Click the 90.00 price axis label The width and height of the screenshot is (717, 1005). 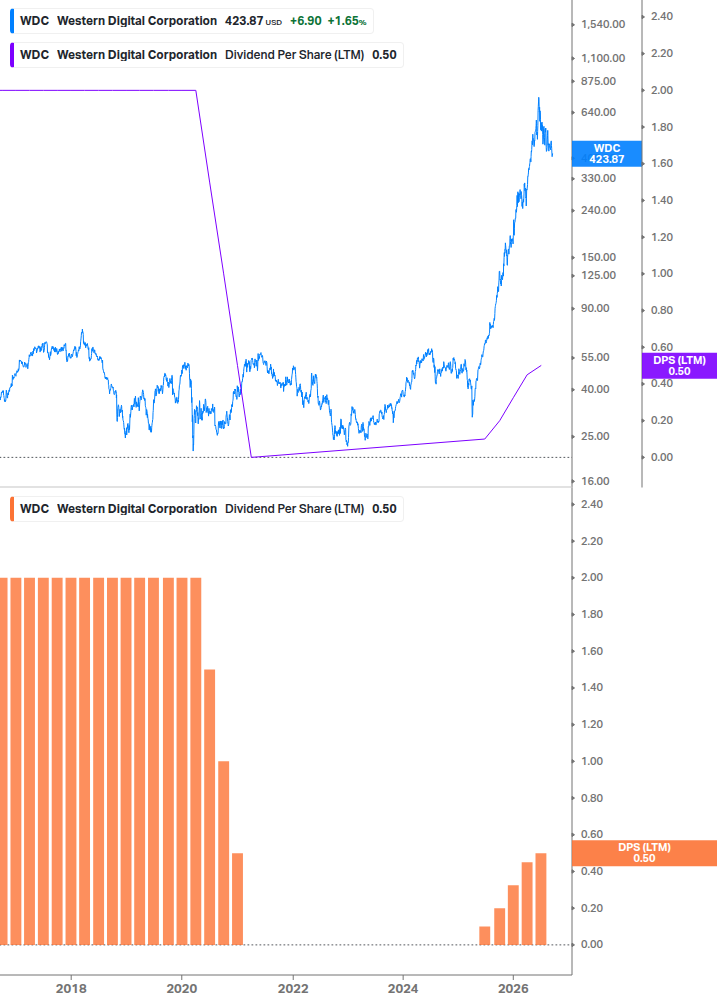595,308
